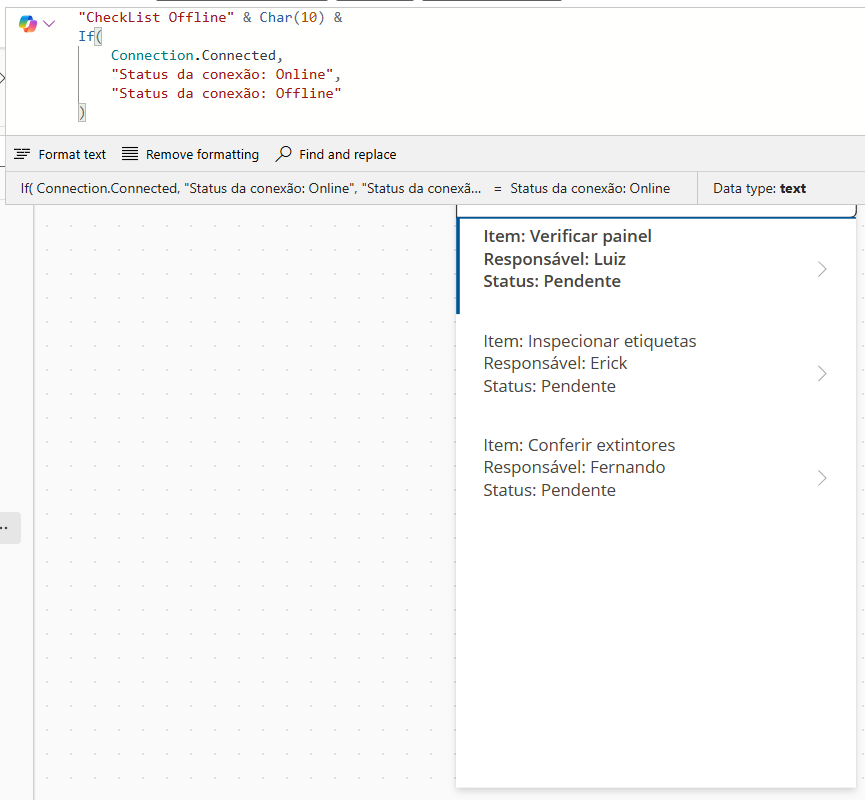The width and height of the screenshot is (865, 800).
Task: Open Find and replace magnifier icon
Action: point(284,154)
